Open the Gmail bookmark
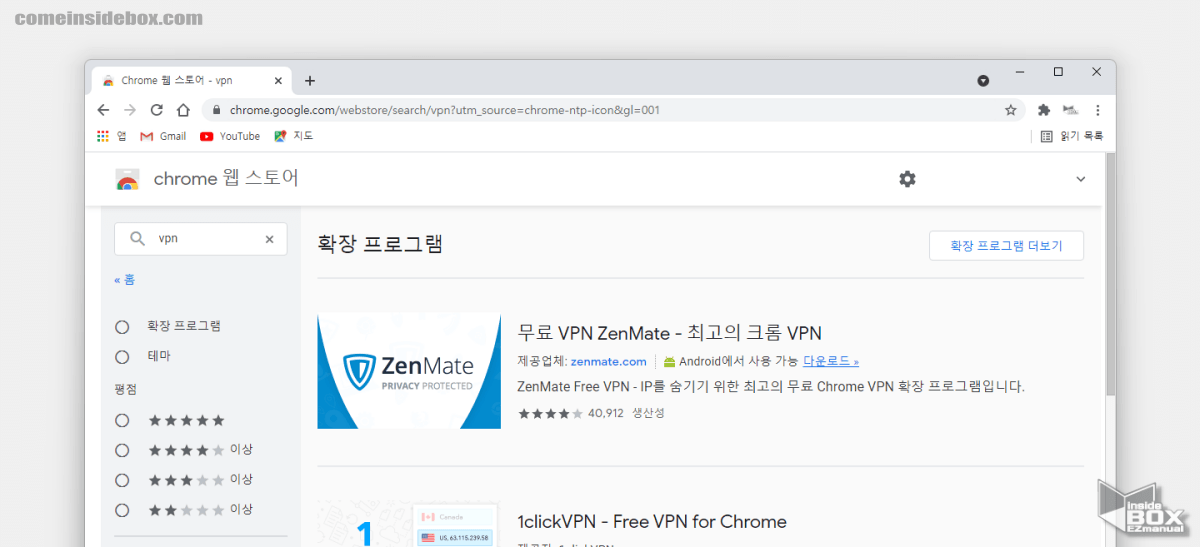 tap(163, 136)
